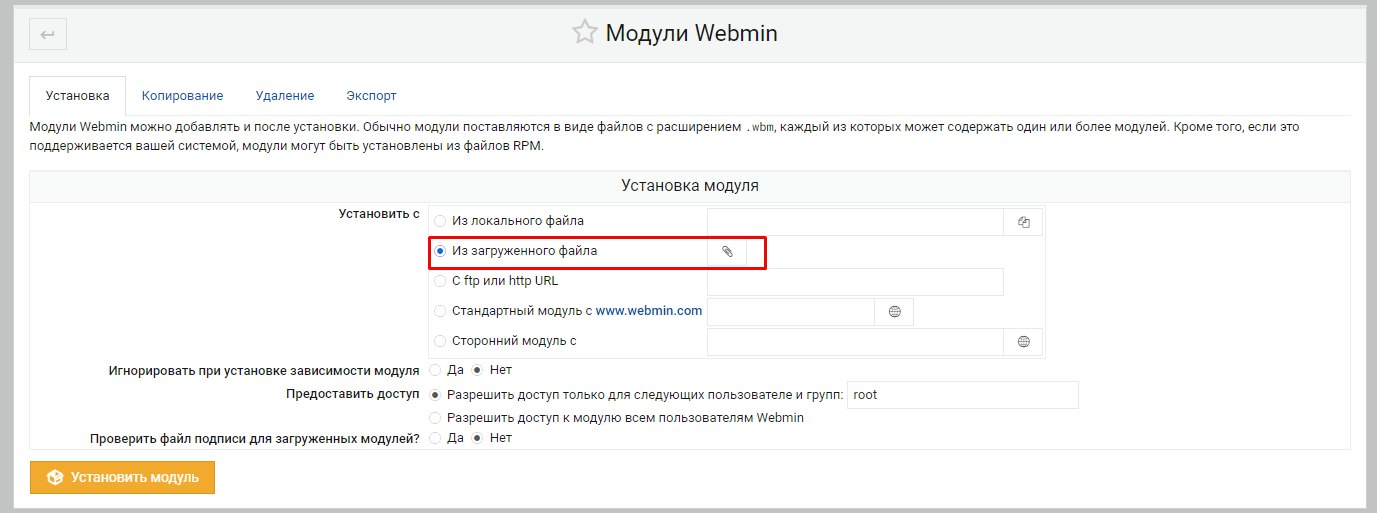This screenshot has width=1377, height=513.
Task: Focus the ftp or http URL field
Action: [854, 282]
